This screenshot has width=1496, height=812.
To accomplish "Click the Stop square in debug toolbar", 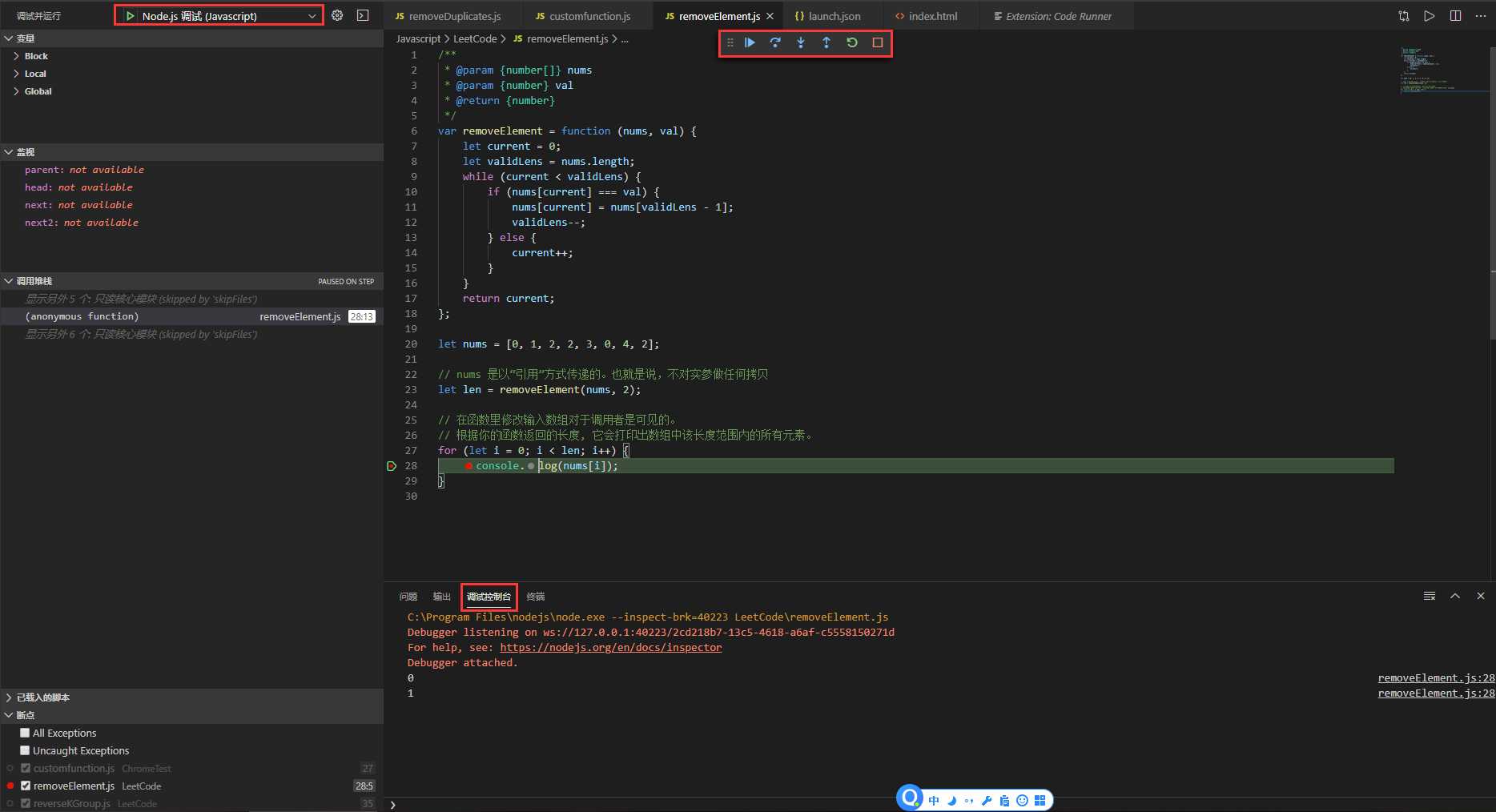I will 878,42.
